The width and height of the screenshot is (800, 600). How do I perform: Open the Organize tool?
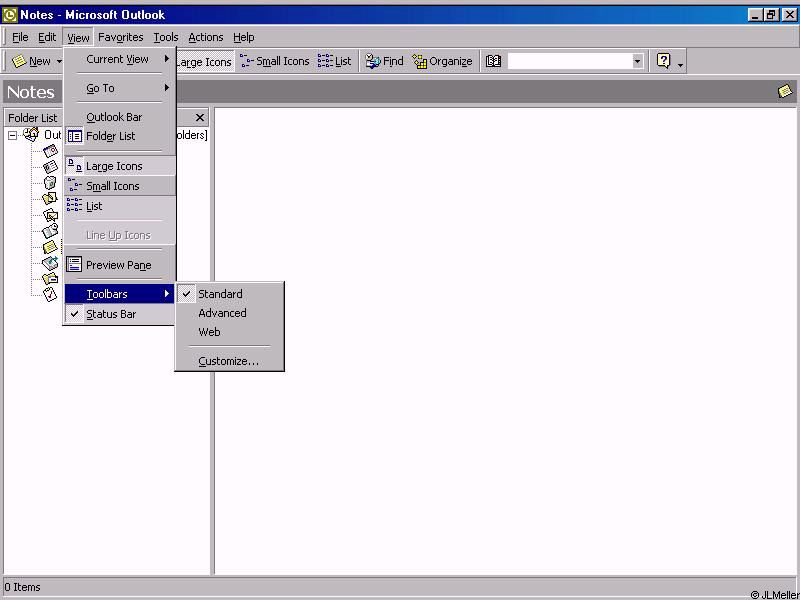point(442,61)
